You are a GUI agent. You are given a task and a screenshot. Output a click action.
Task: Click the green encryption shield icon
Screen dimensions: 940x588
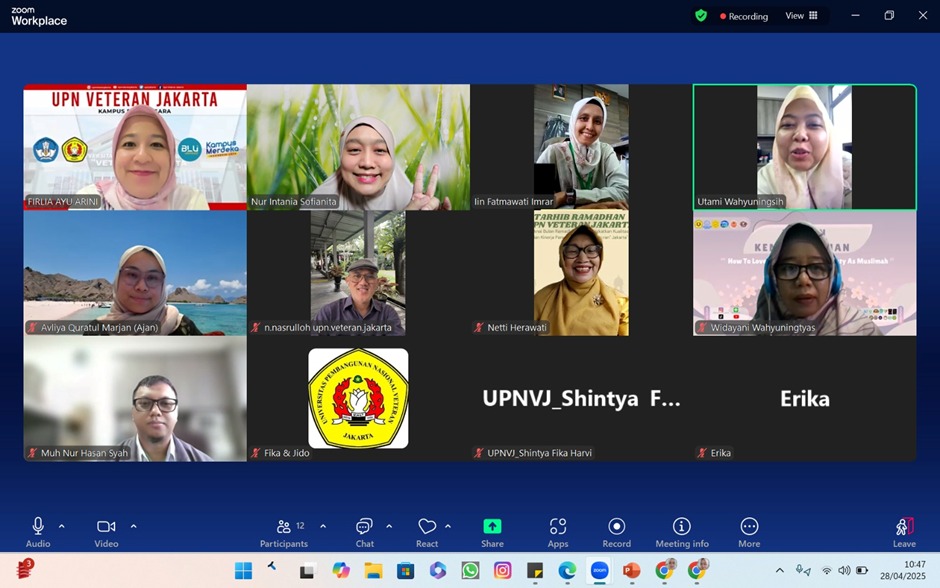701,16
